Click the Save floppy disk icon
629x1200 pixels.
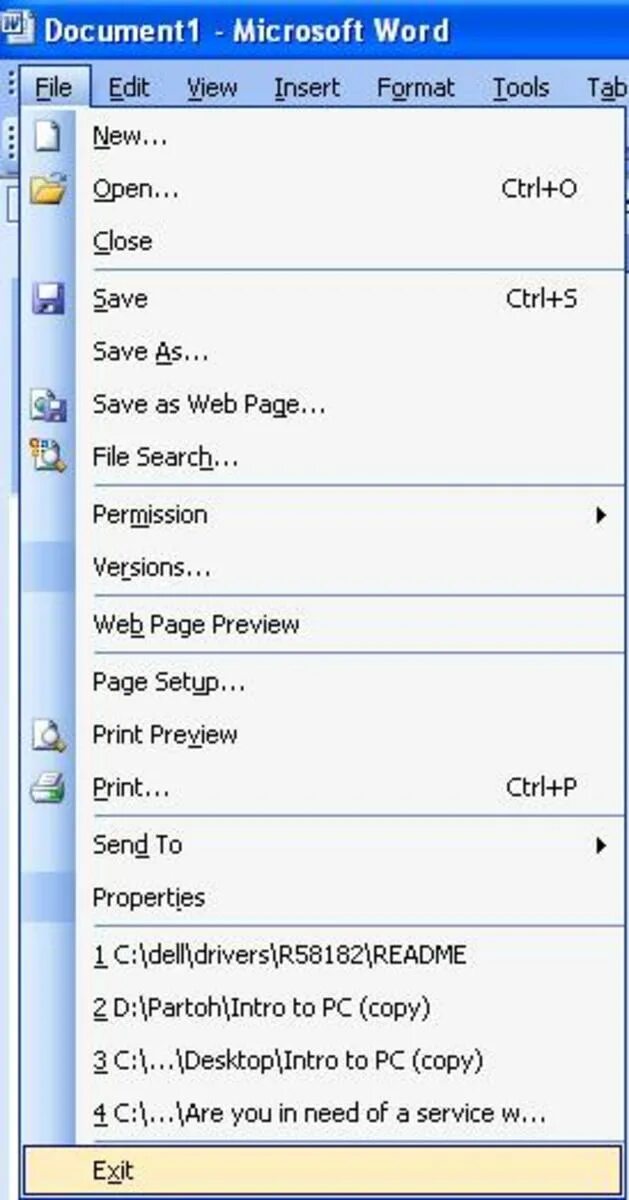tap(47, 299)
